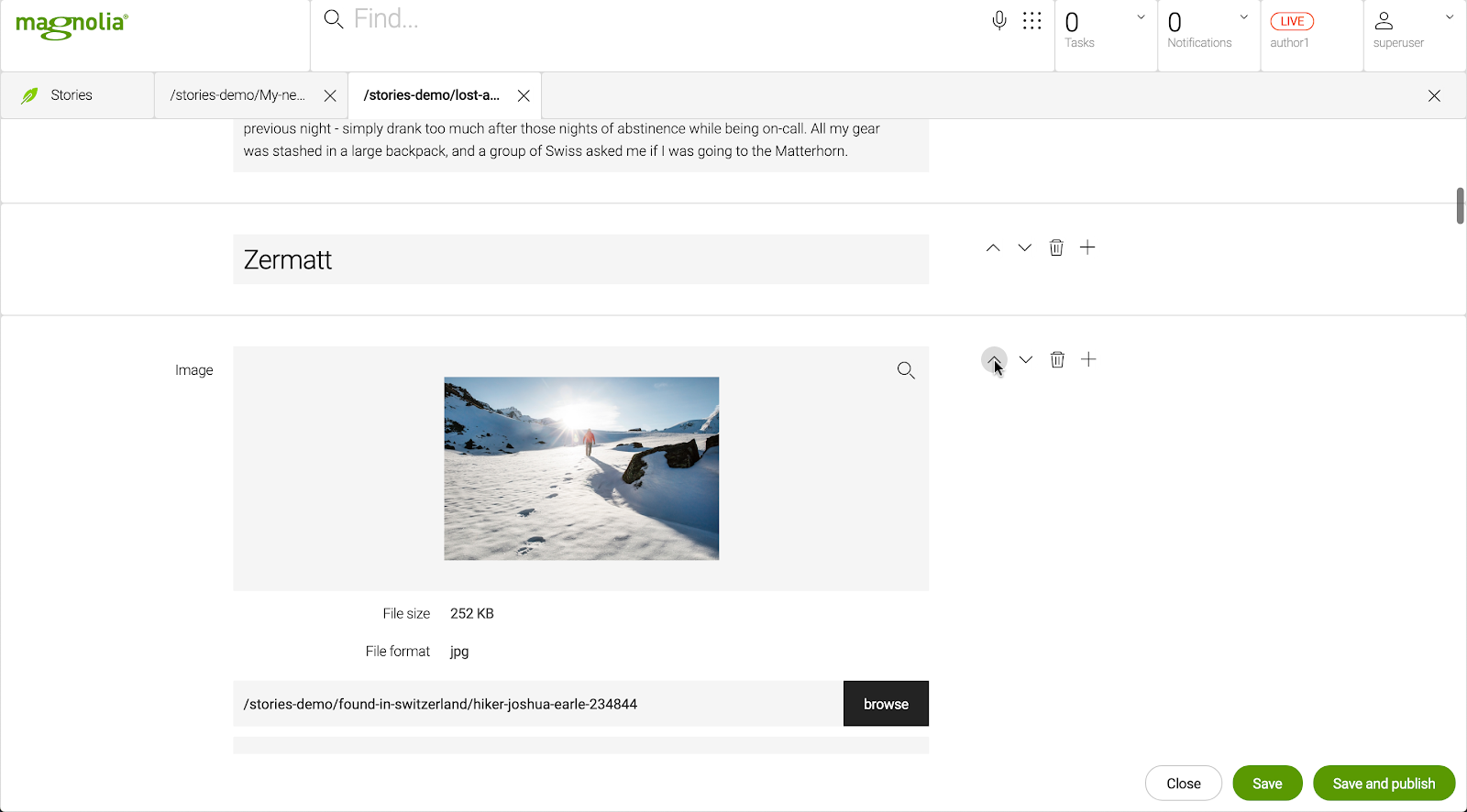The width and height of the screenshot is (1467, 812).
Task: Move the Zermatt block down with down arrow
Action: tap(1024, 247)
